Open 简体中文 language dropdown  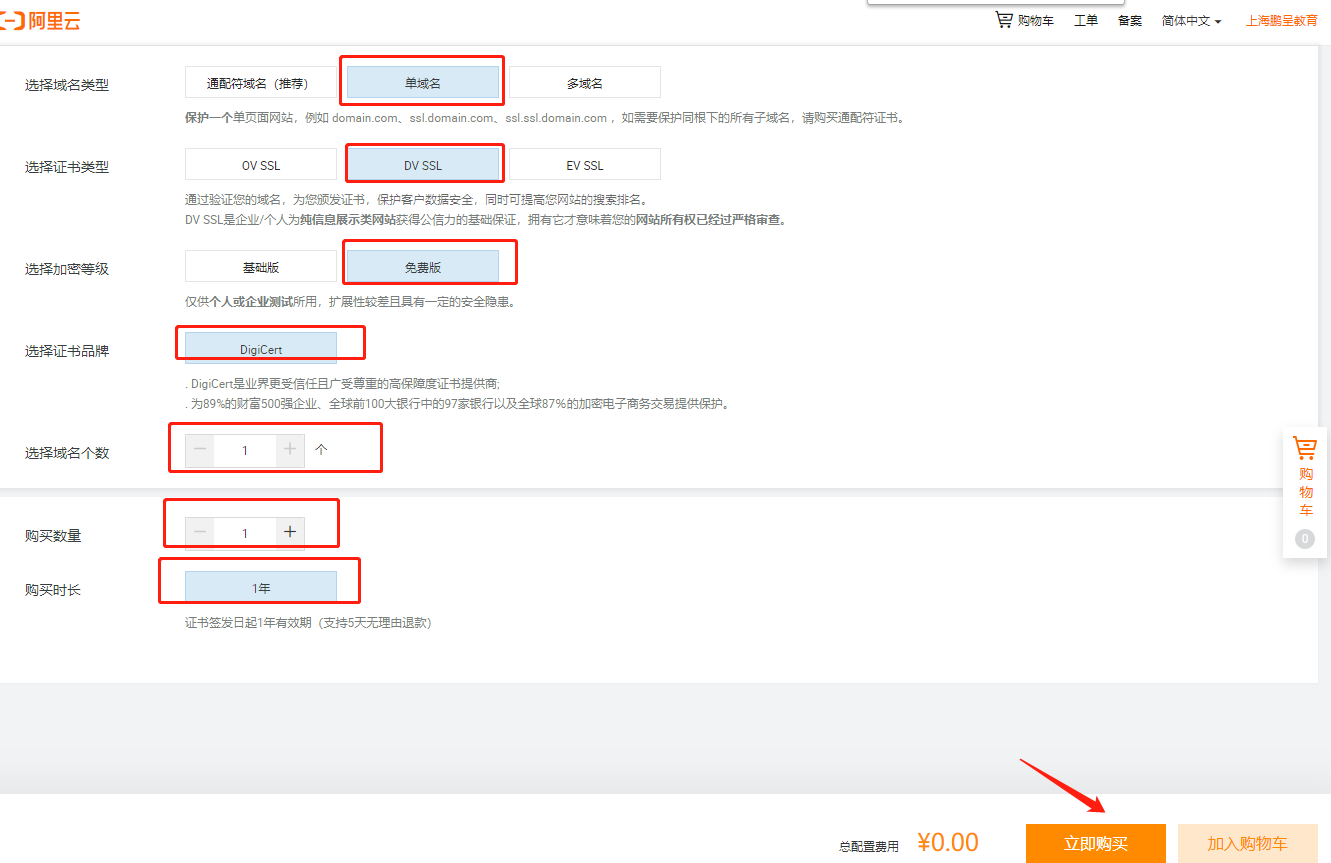[x=1191, y=21]
